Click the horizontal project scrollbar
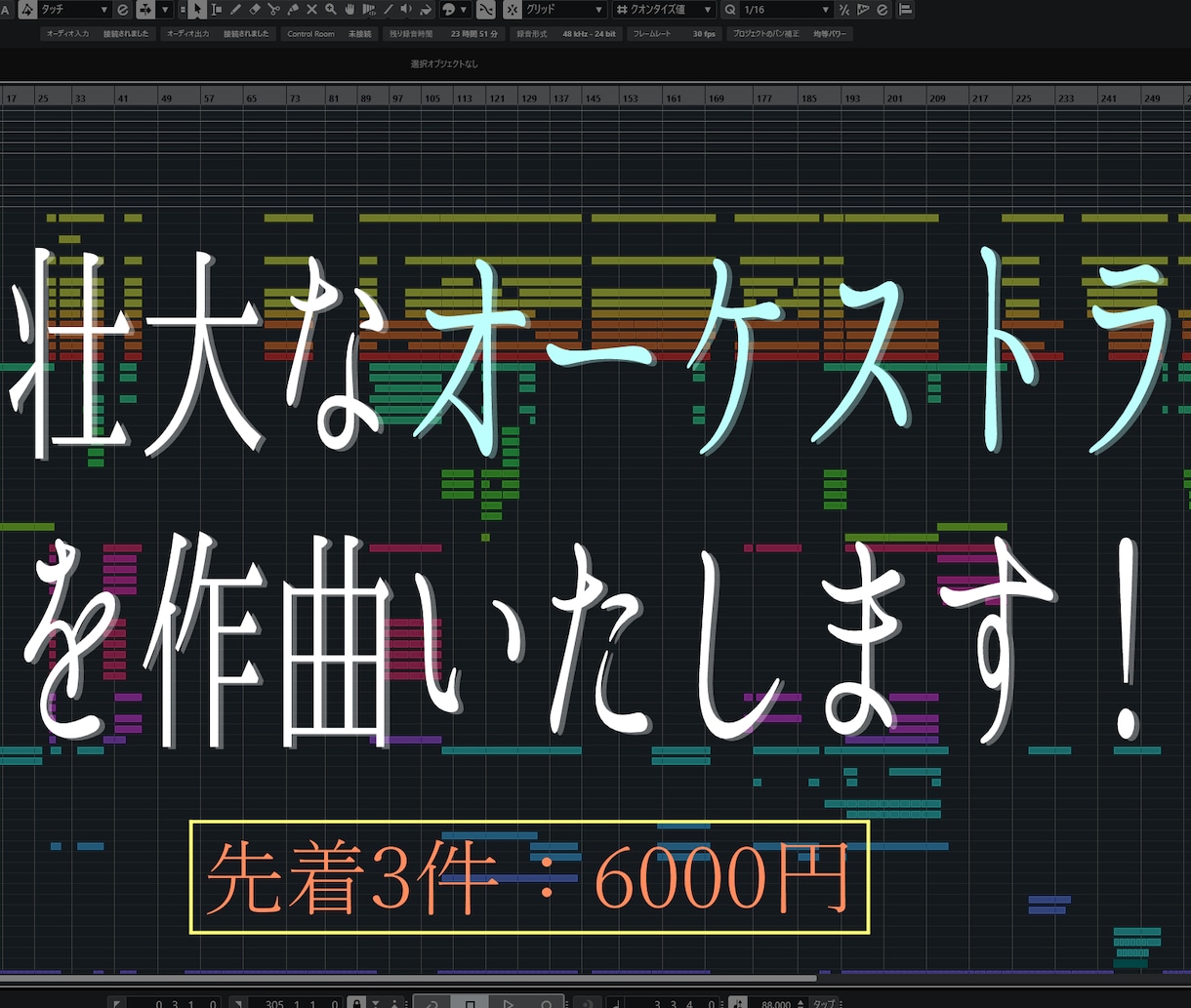 pyautogui.click(x=408, y=978)
